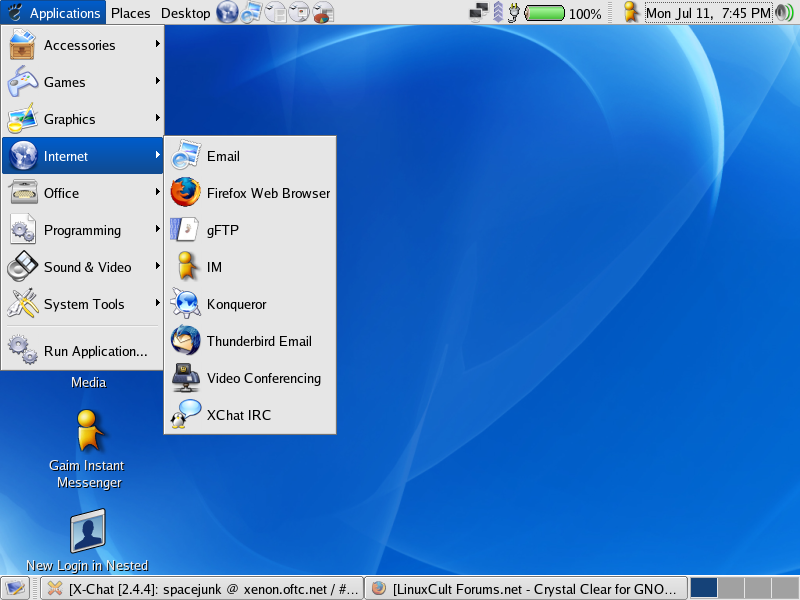This screenshot has height=600, width=800.
Task: Open Run Application dialog
Action: pos(83,351)
